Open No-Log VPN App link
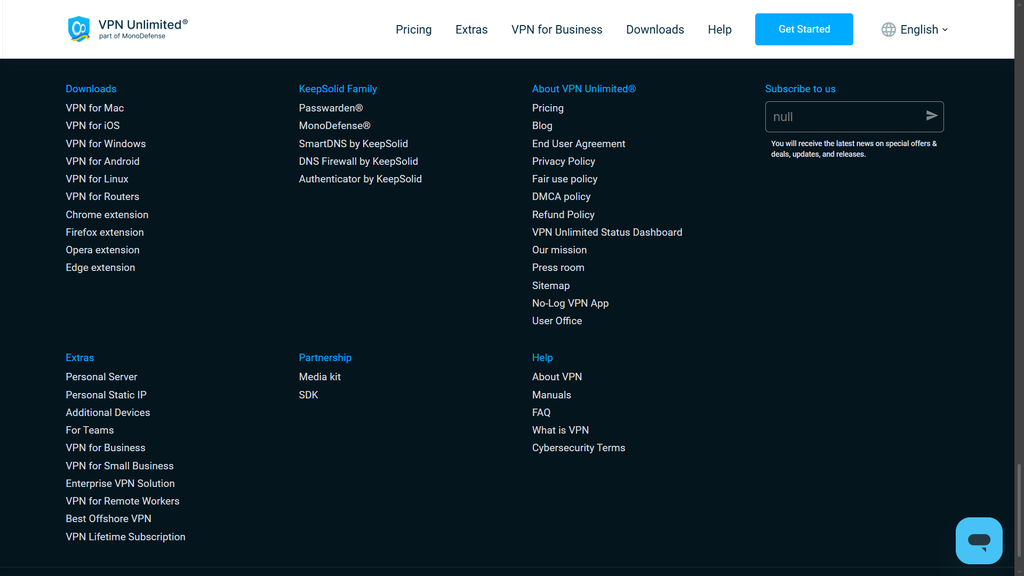This screenshot has height=576, width=1024. [x=570, y=304]
